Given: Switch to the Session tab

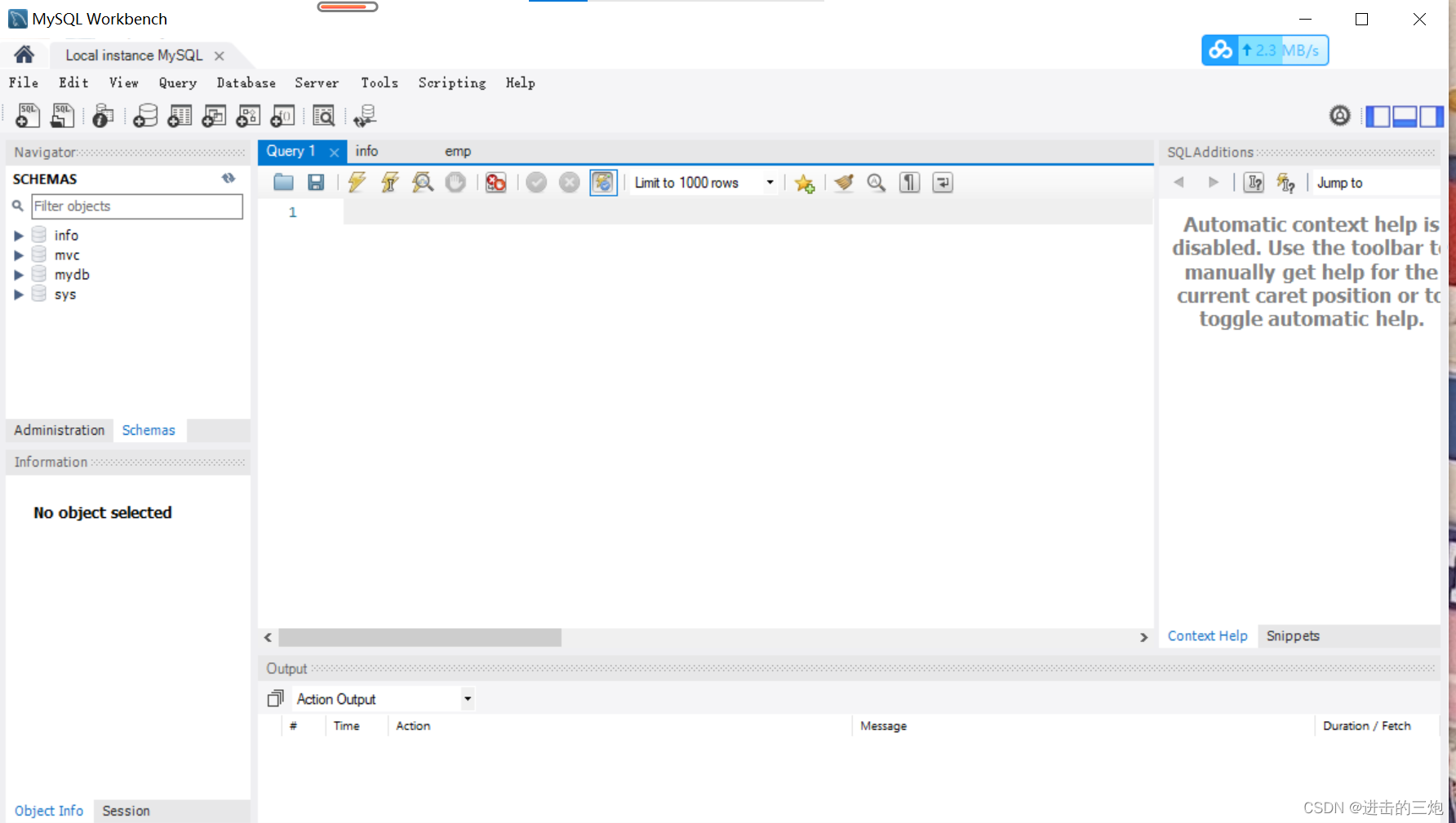Looking at the screenshot, I should [x=127, y=811].
